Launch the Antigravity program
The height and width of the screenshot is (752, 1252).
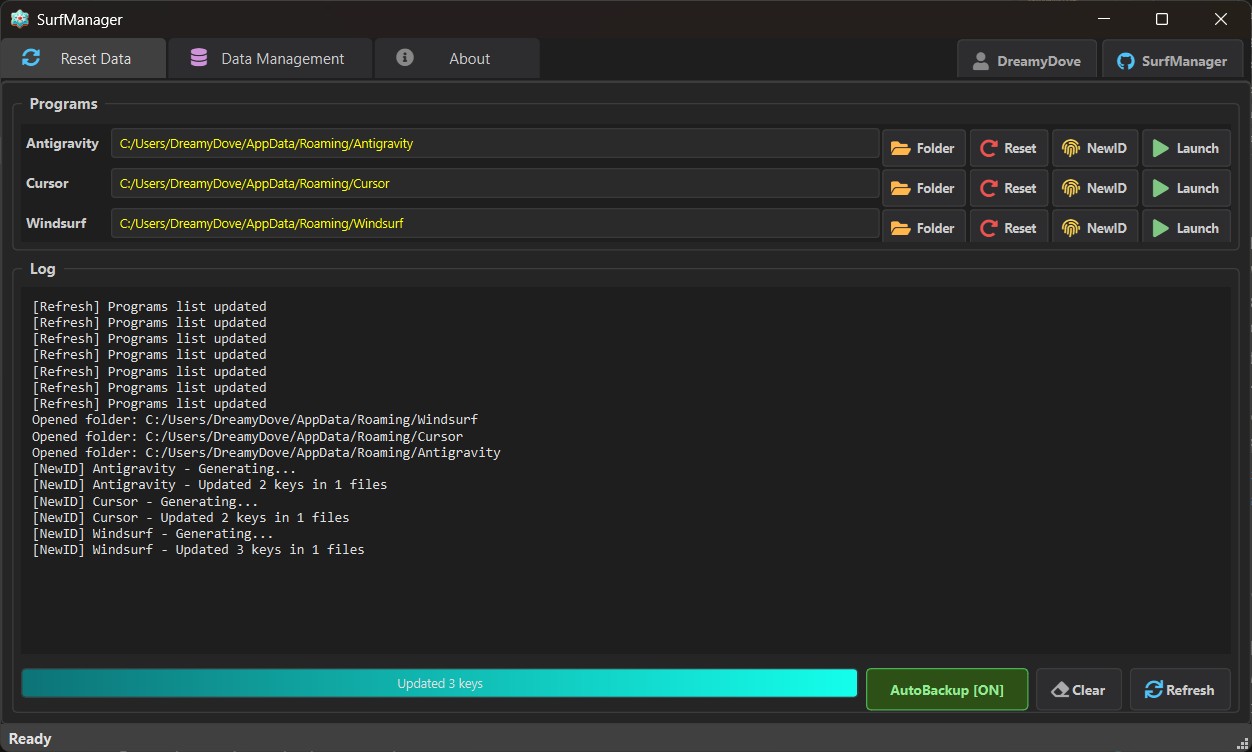1186,148
